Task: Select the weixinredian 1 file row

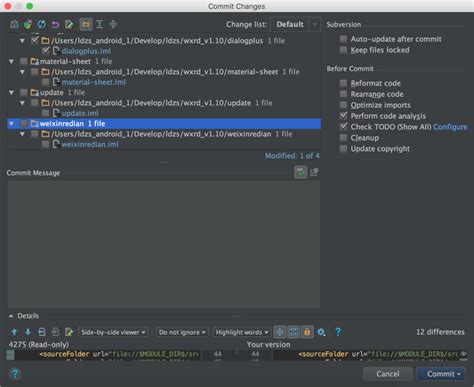Action: (164, 124)
